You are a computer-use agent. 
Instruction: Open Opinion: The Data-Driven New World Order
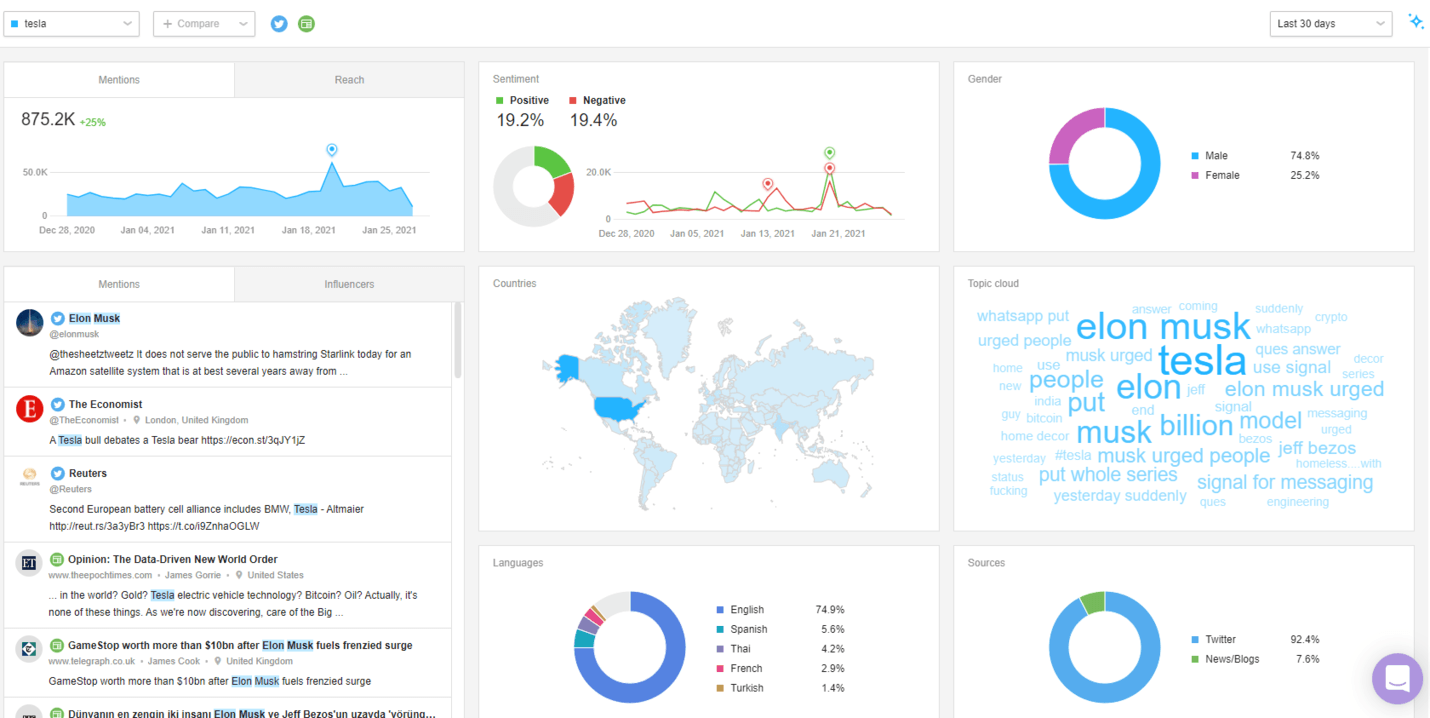tap(173, 559)
